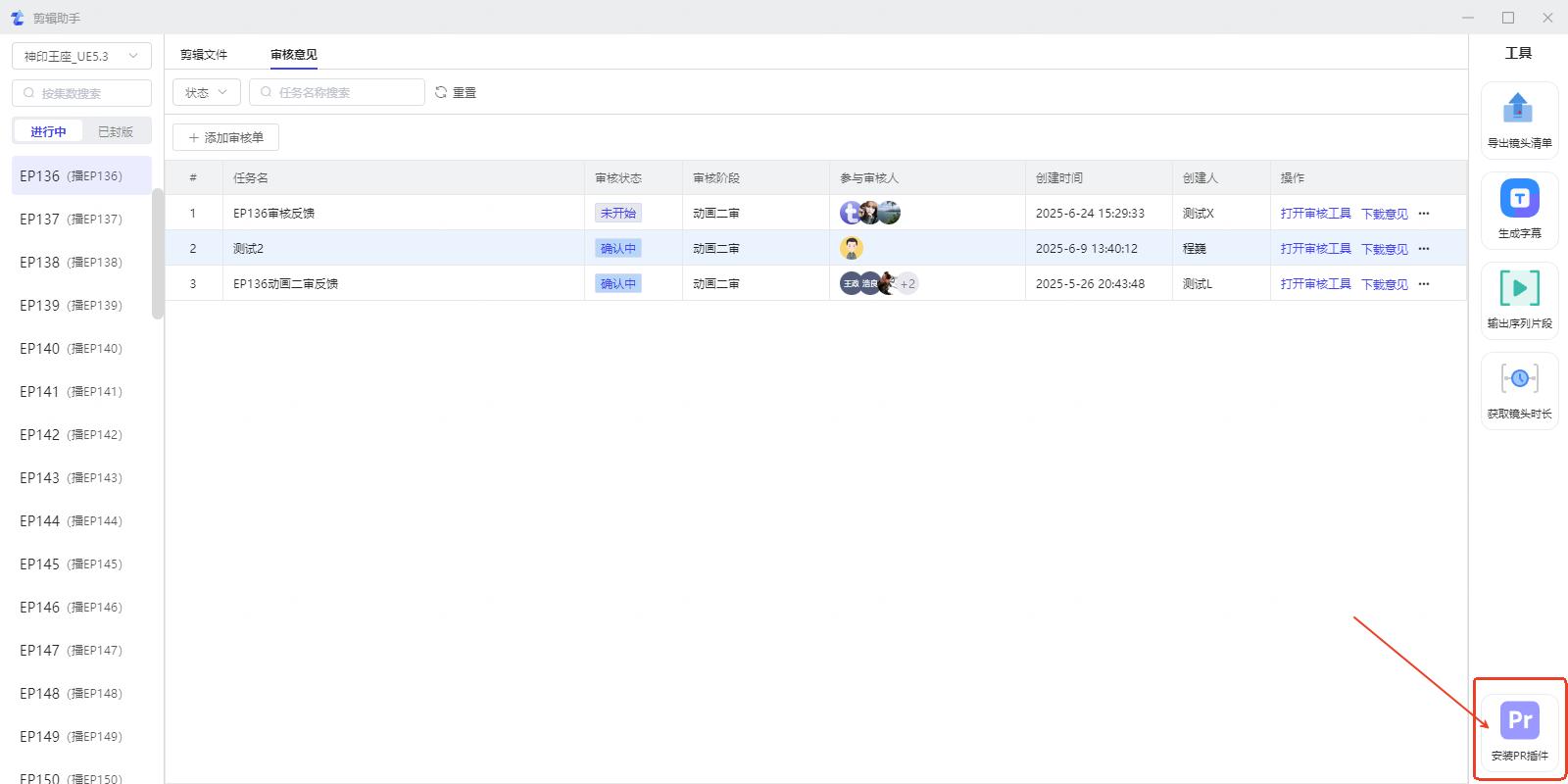Click the reset filters refresh icon
1568x784 pixels.
point(441,92)
